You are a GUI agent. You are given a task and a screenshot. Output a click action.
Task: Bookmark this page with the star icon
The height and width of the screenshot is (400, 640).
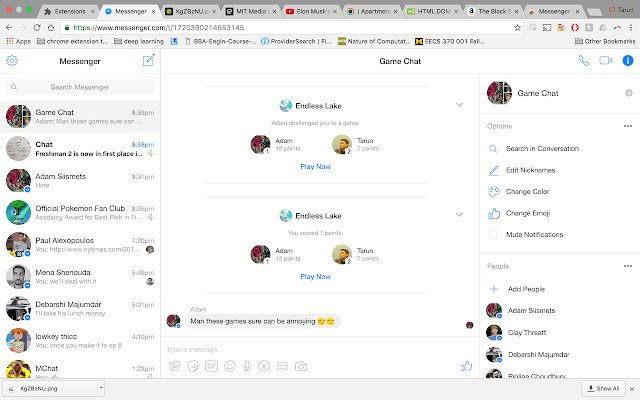click(517, 28)
